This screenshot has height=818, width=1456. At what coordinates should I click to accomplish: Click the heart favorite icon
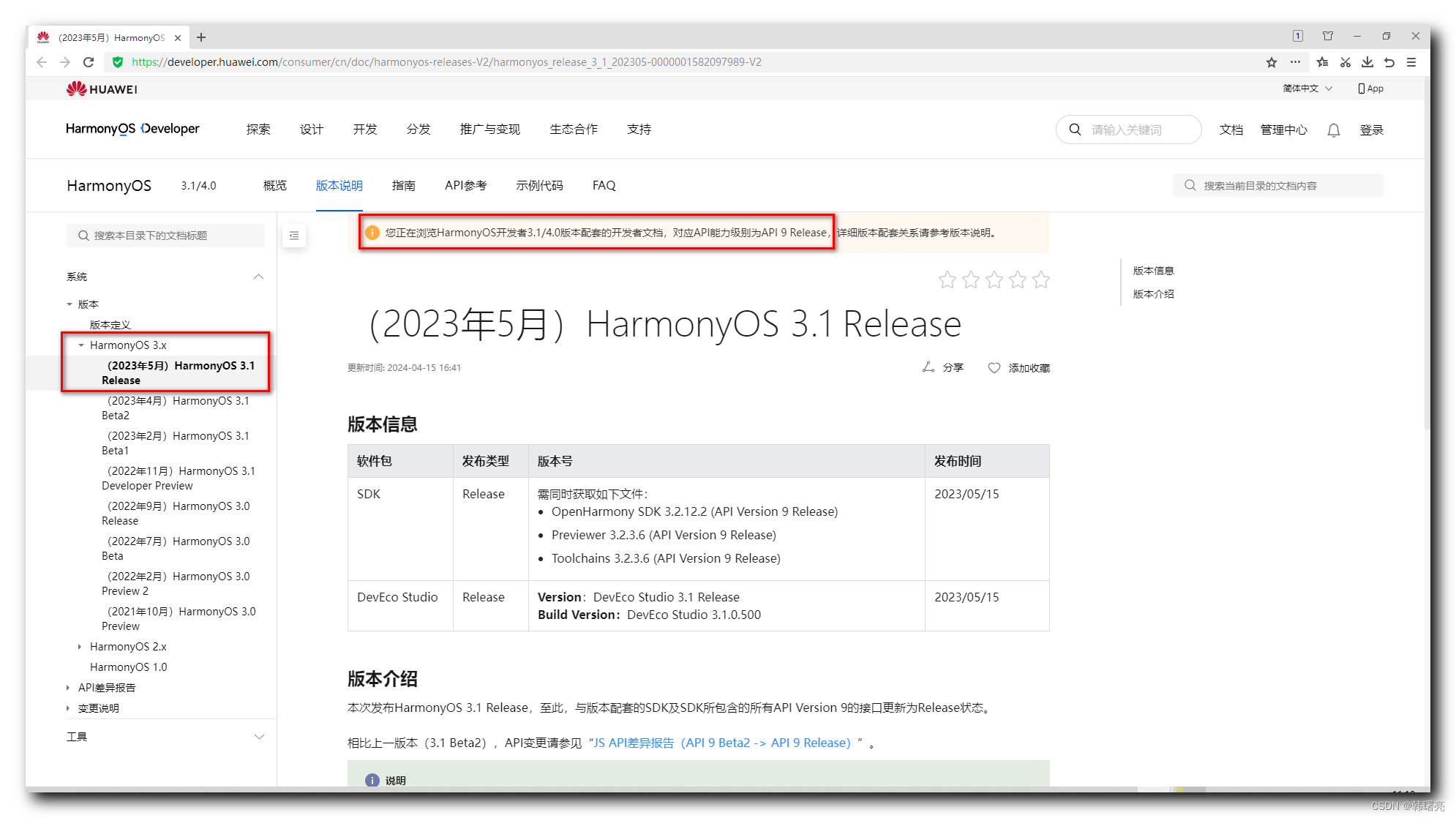[994, 368]
